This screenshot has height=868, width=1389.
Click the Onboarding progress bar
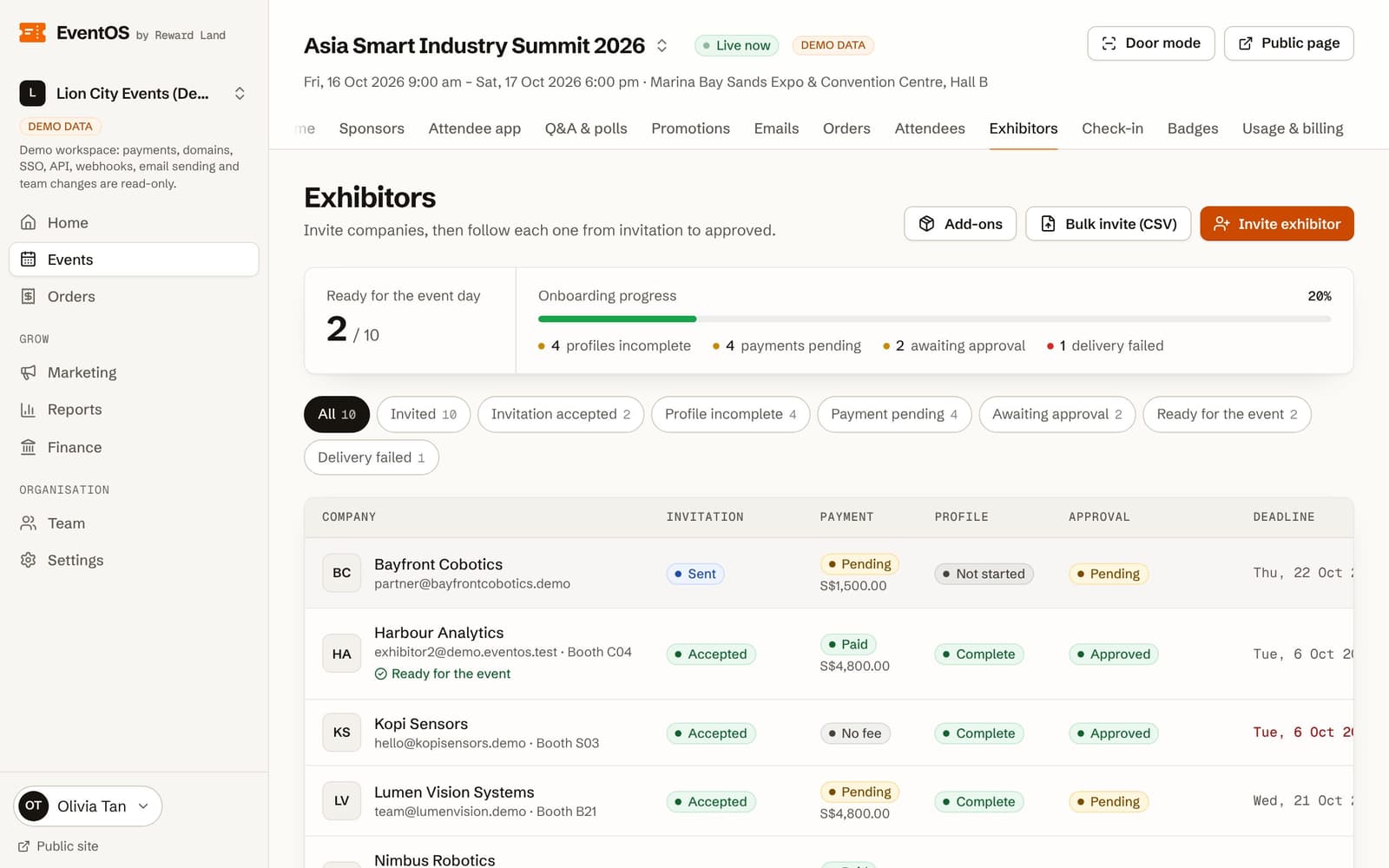[x=934, y=319]
